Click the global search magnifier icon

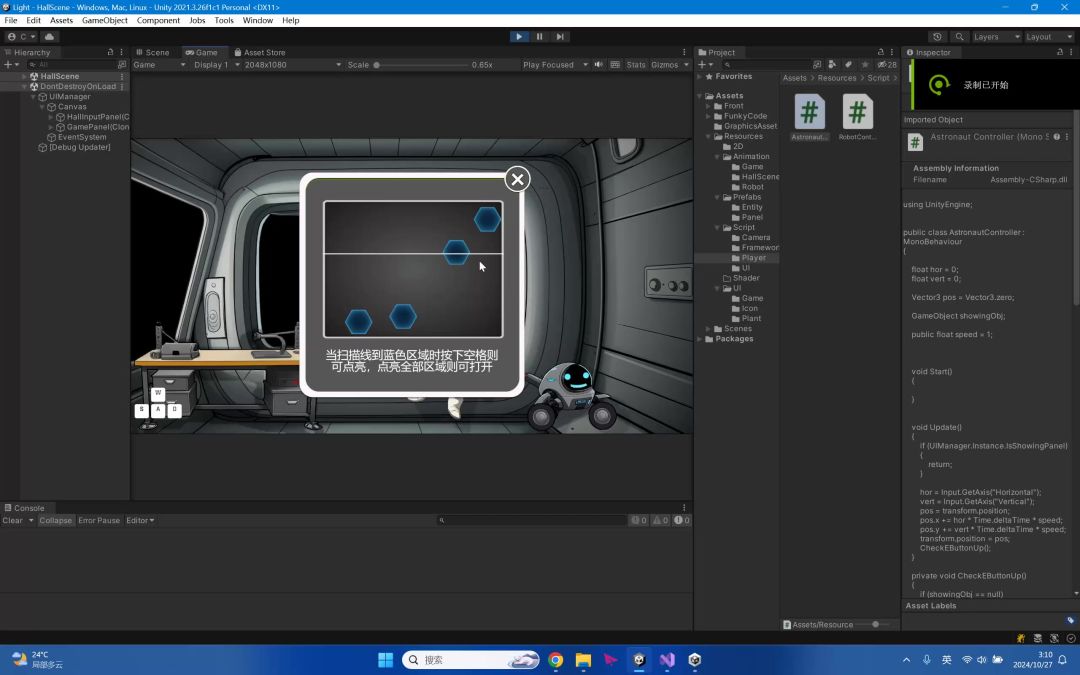[x=959, y=37]
